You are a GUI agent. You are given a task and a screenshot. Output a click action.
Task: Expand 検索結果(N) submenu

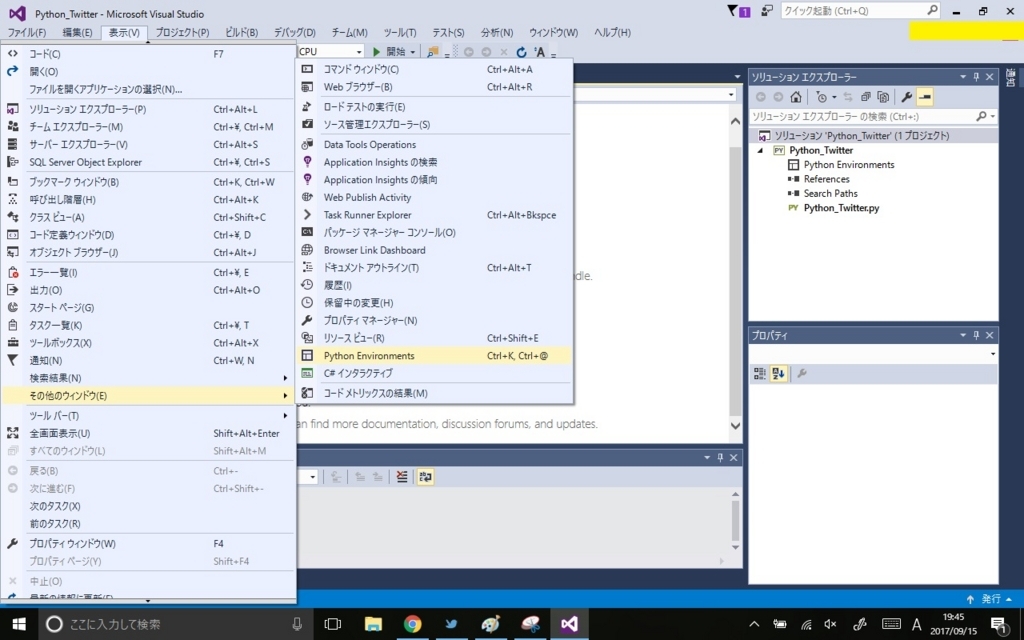pos(148,378)
